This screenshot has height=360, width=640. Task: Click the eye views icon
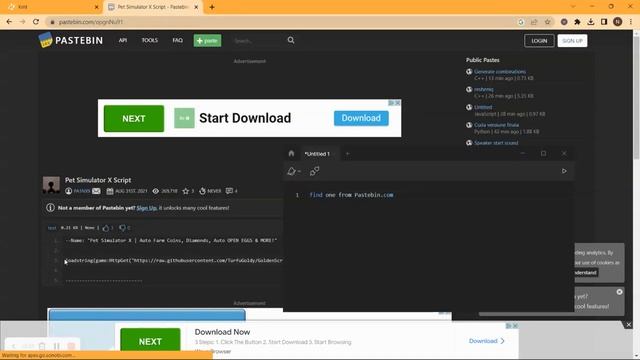[156, 191]
